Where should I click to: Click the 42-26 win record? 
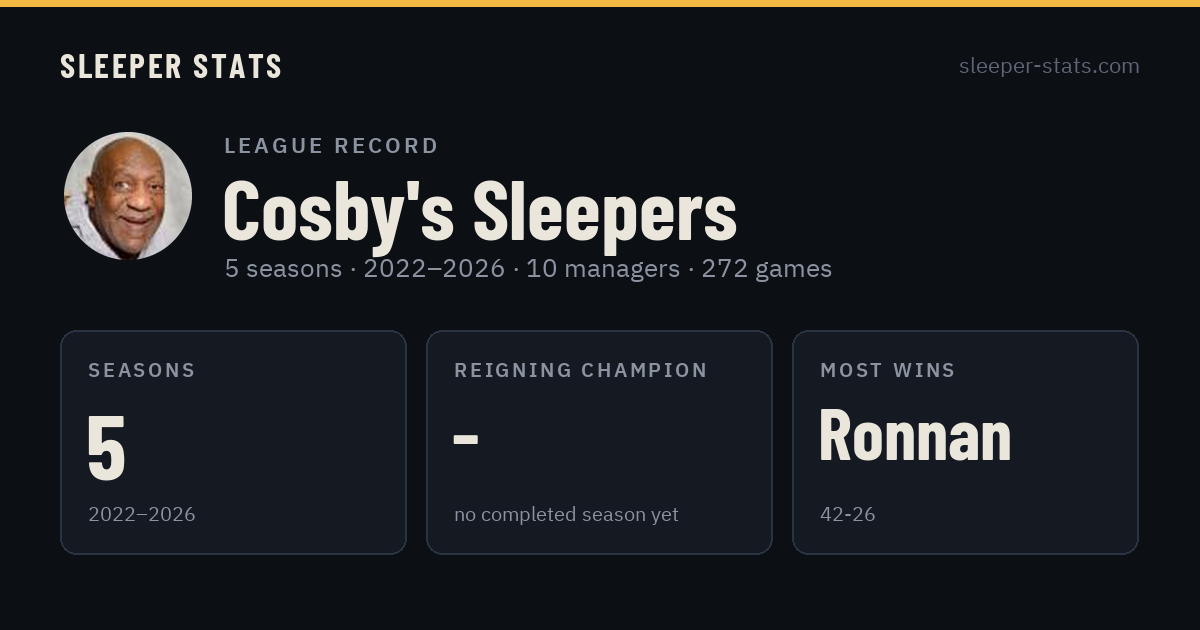coord(847,514)
